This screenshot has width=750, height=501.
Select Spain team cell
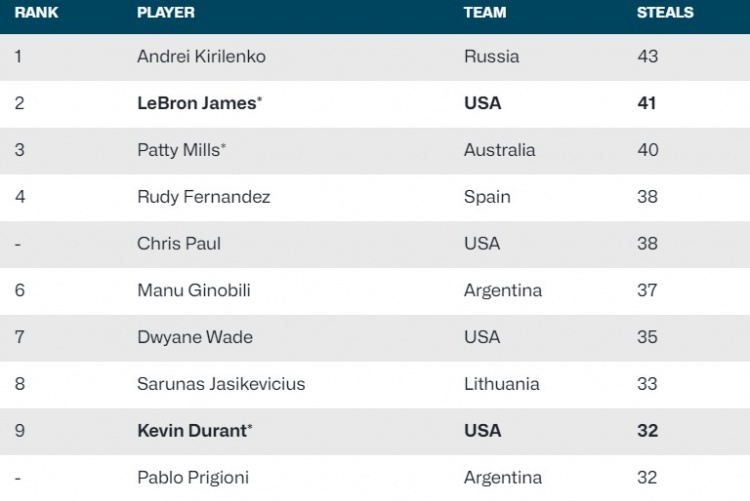(487, 197)
